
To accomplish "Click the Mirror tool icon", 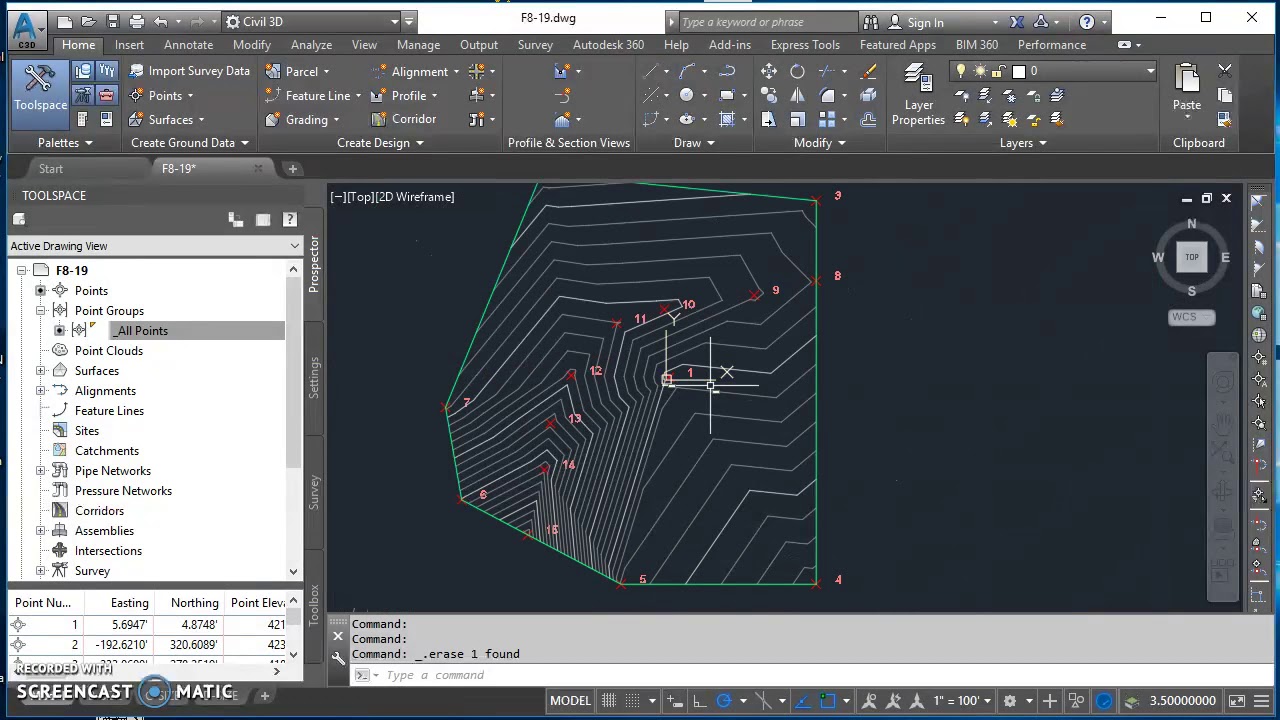I will tap(797, 95).
